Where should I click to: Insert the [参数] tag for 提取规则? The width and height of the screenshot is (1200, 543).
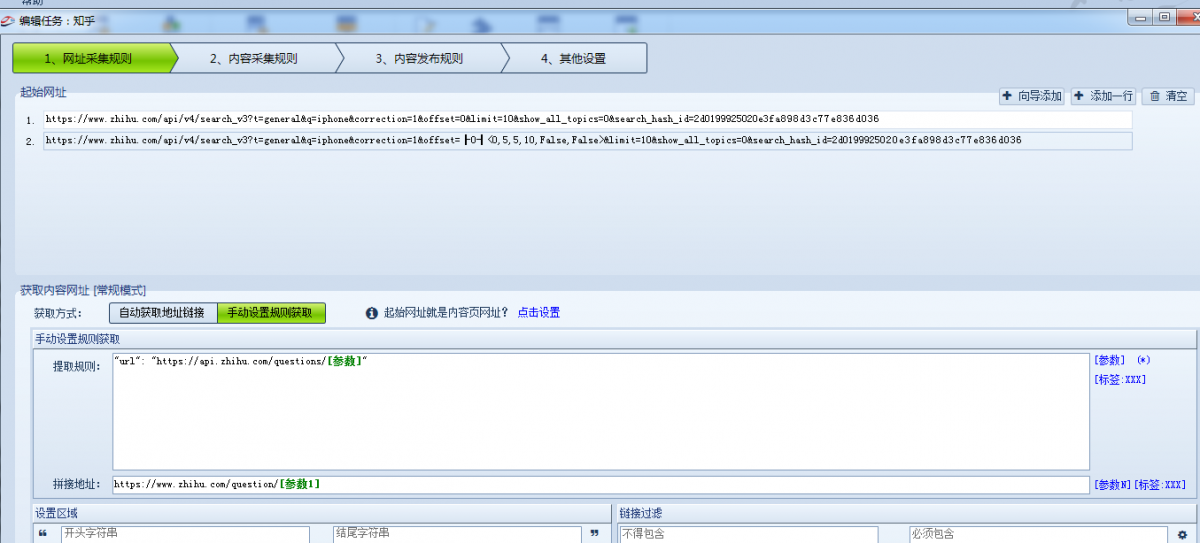pyautogui.click(x=1109, y=360)
